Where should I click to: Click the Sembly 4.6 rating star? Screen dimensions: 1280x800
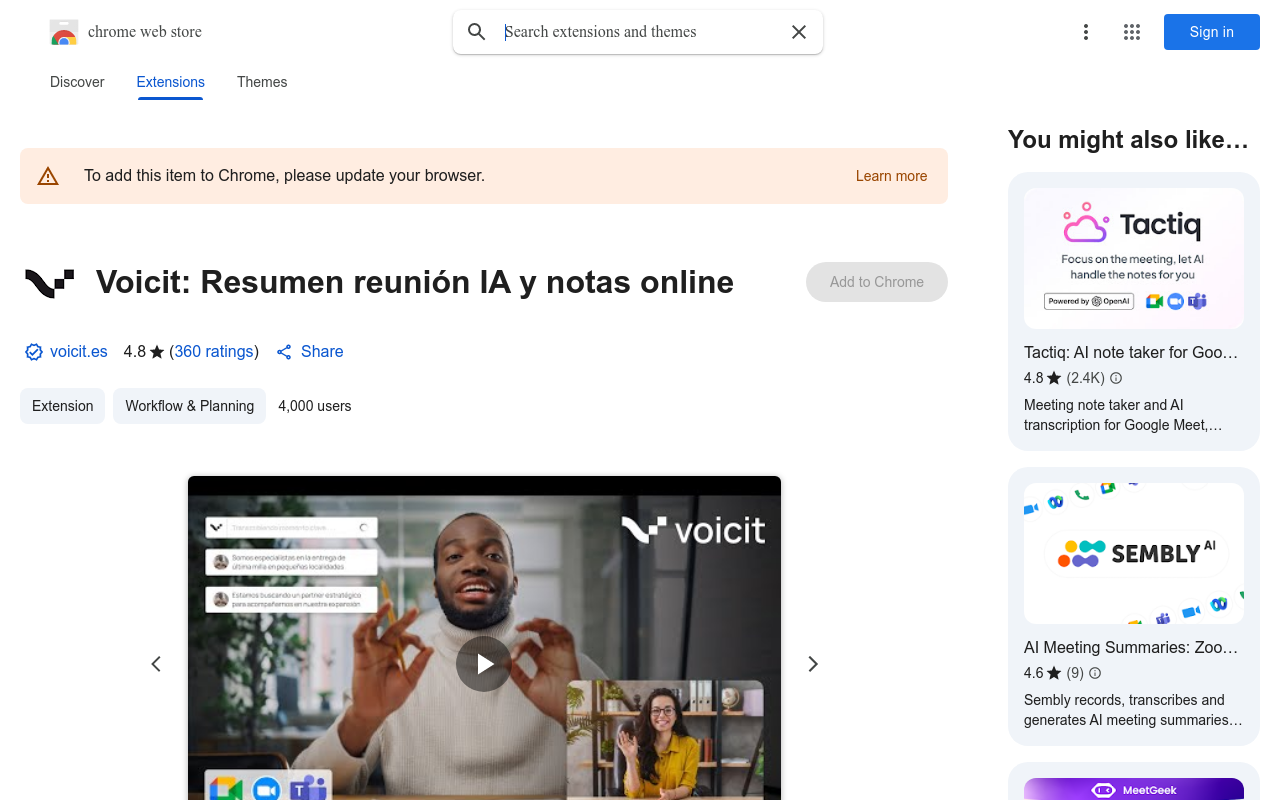[x=1054, y=673]
